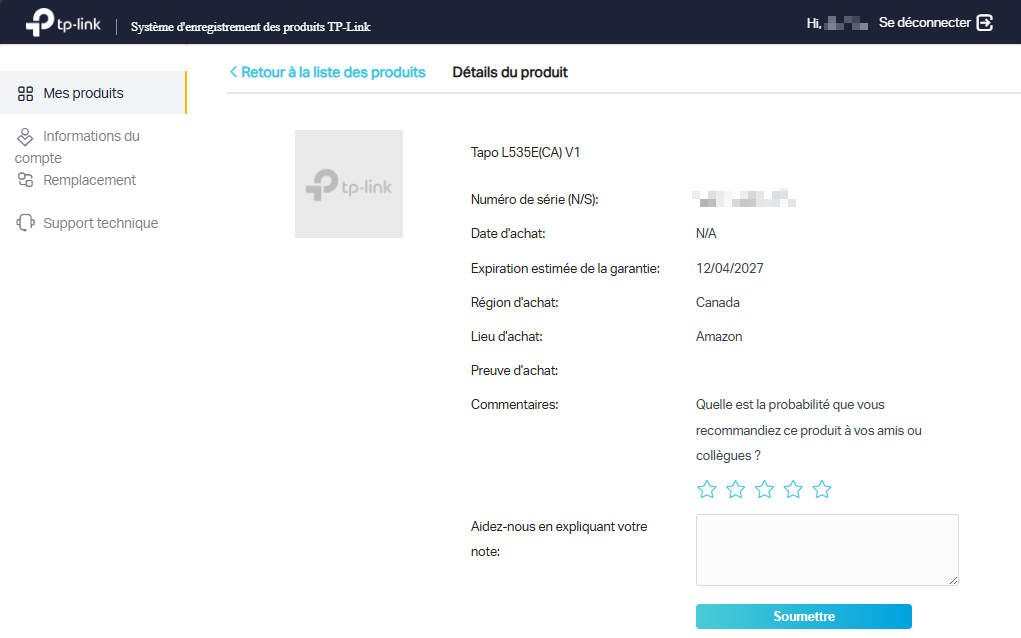Click the small tp-link placeholder product image
The height and width of the screenshot is (638, 1021).
(x=348, y=183)
